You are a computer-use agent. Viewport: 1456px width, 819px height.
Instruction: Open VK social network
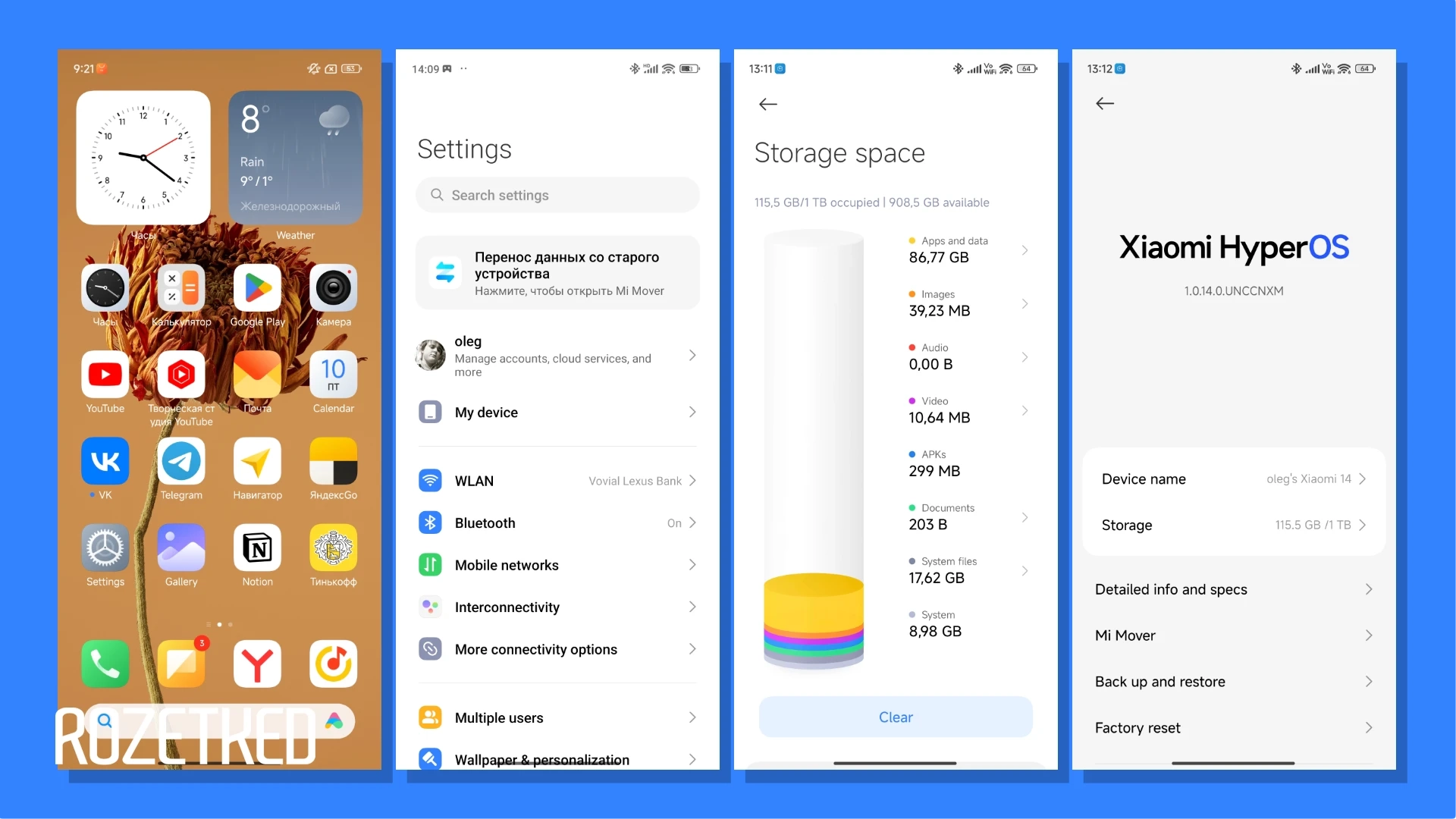tap(105, 462)
